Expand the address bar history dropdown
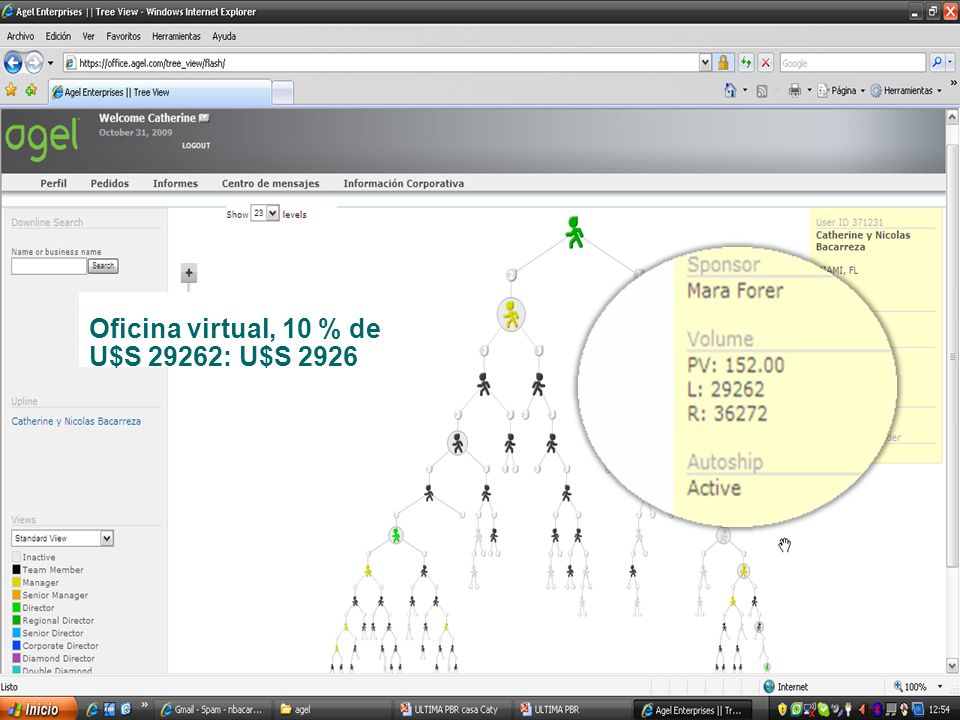This screenshot has width=960, height=720. click(705, 62)
